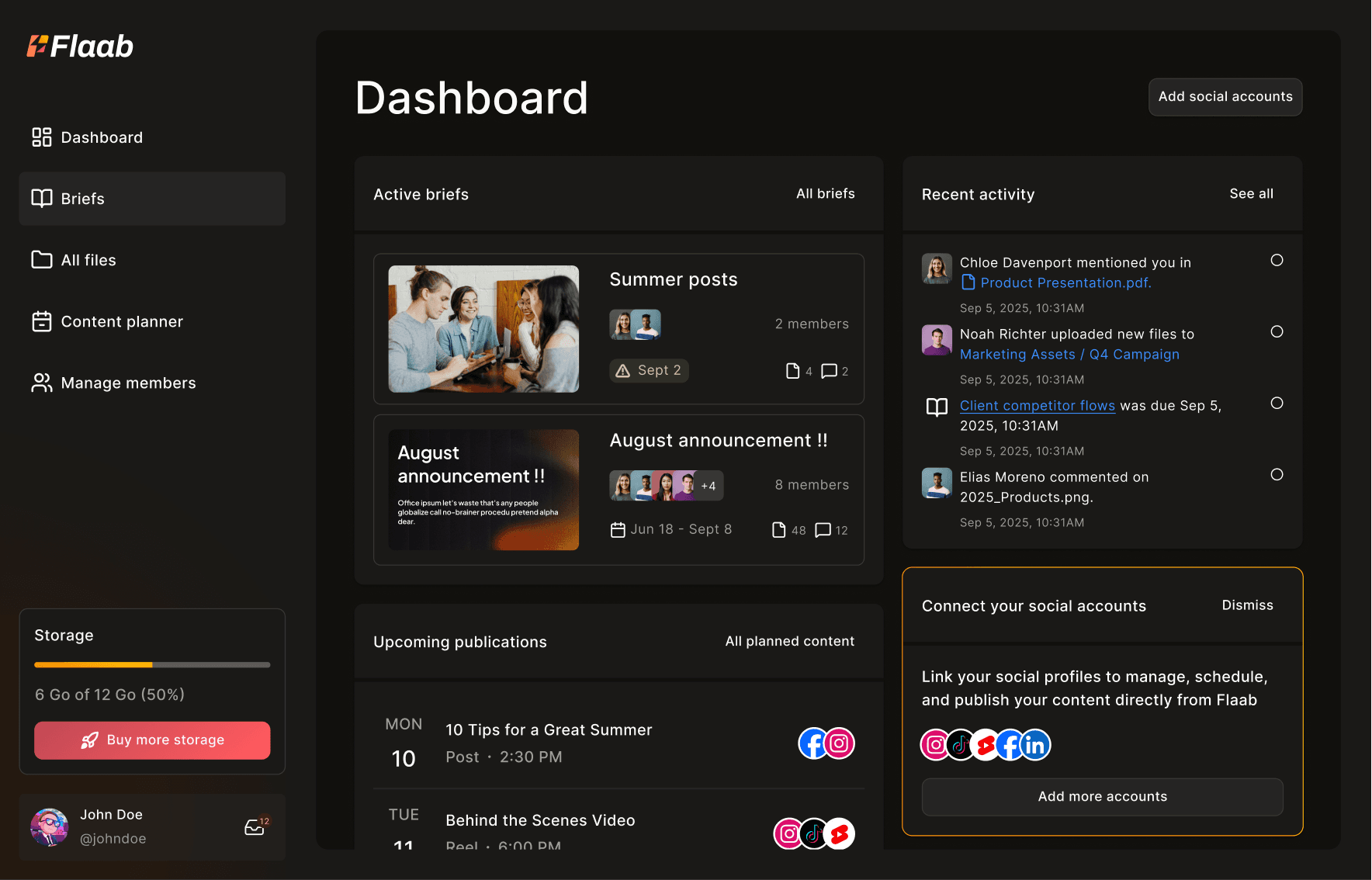Click the Sept 2 warning date badge
Image resolution: width=1372 pixels, height=880 pixels.
coord(649,370)
